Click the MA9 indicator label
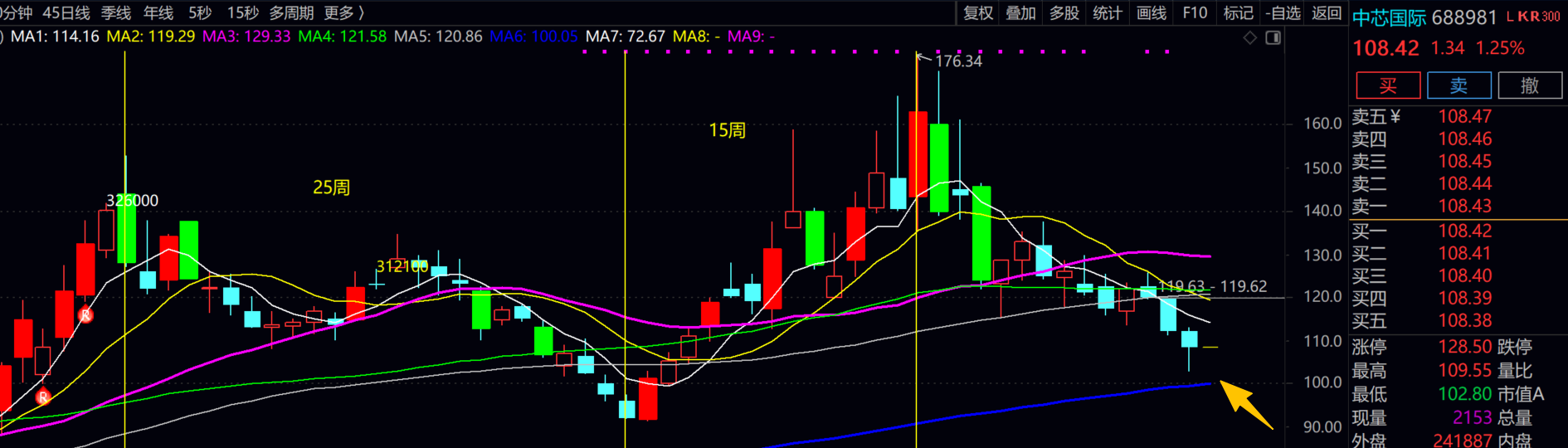1568x448 pixels. point(751,37)
